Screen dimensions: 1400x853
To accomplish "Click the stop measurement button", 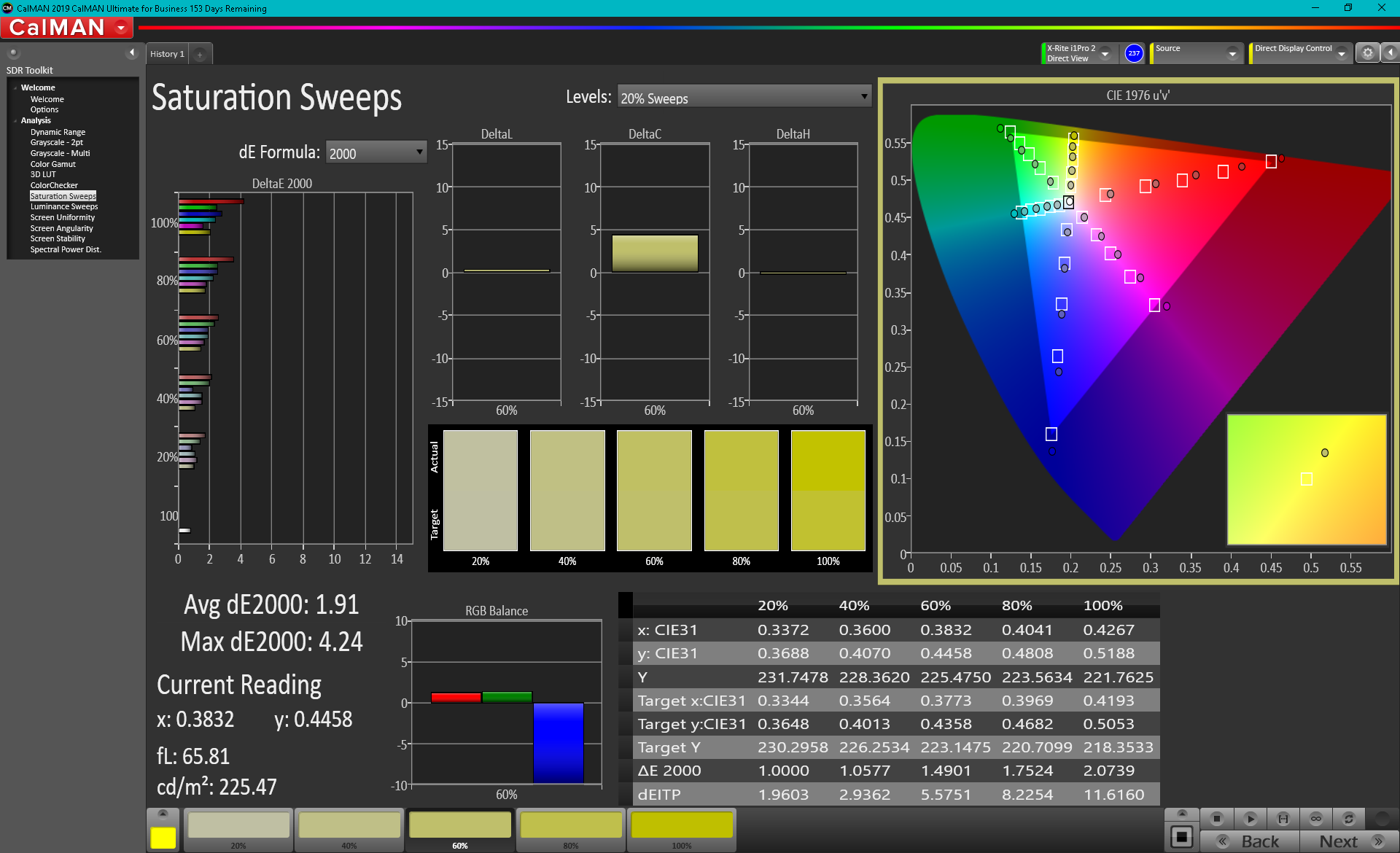I will [x=1216, y=819].
